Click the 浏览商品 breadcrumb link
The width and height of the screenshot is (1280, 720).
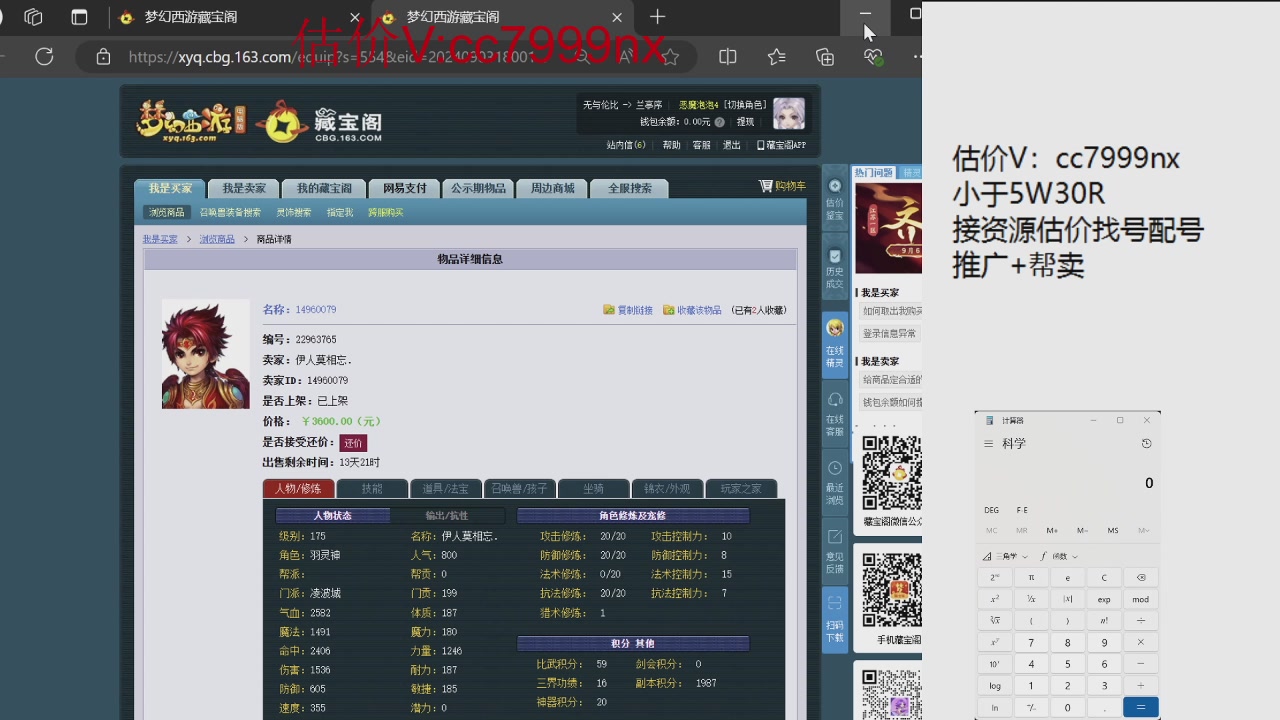click(217, 239)
